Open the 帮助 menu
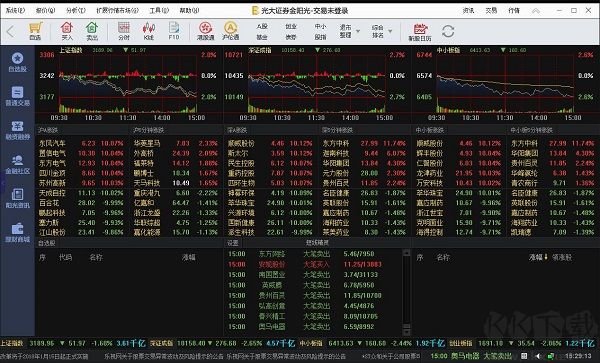The height and width of the screenshot is (363, 600). pos(189,10)
